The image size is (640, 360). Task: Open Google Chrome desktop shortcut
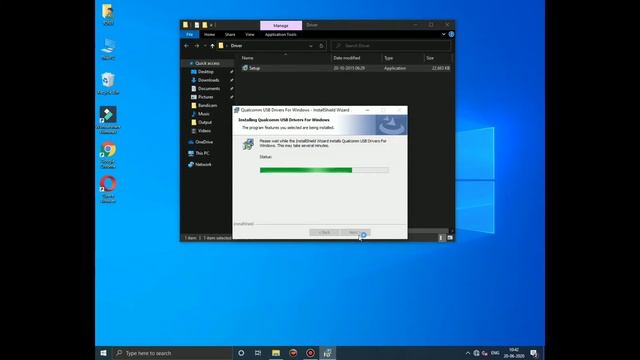pyautogui.click(x=108, y=155)
